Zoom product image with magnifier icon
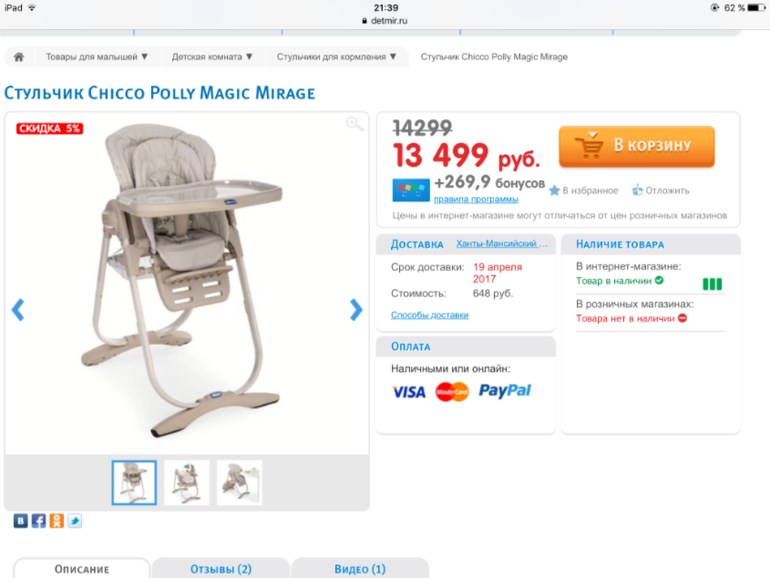This screenshot has height=578, width=770. click(x=355, y=124)
